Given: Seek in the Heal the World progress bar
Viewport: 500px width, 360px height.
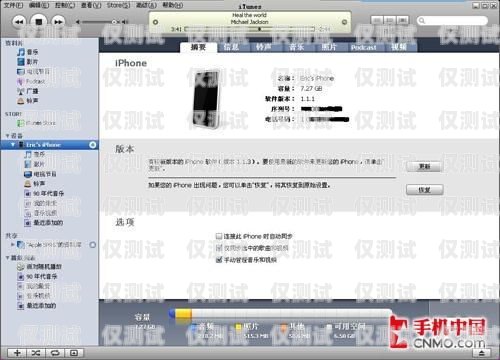Looking at the screenshot, I should point(250,29).
